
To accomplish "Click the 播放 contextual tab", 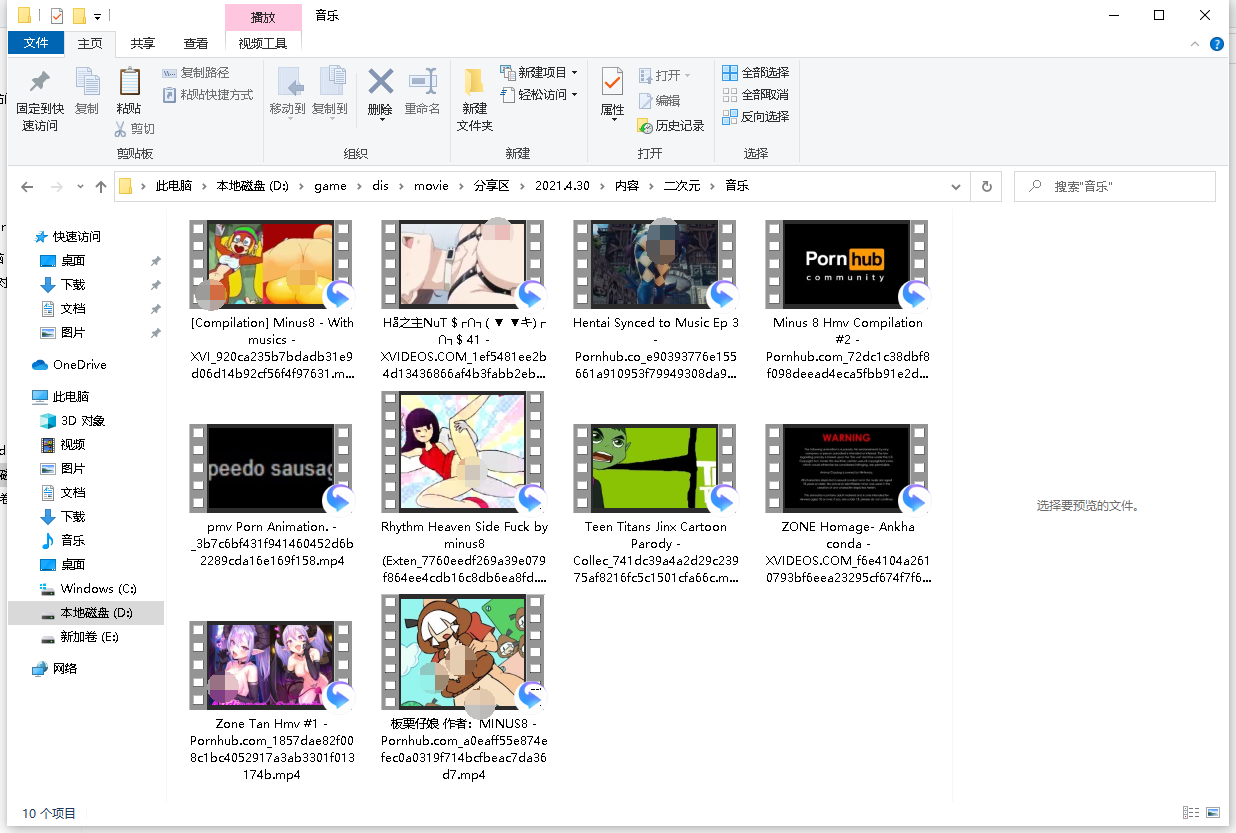I will [263, 17].
